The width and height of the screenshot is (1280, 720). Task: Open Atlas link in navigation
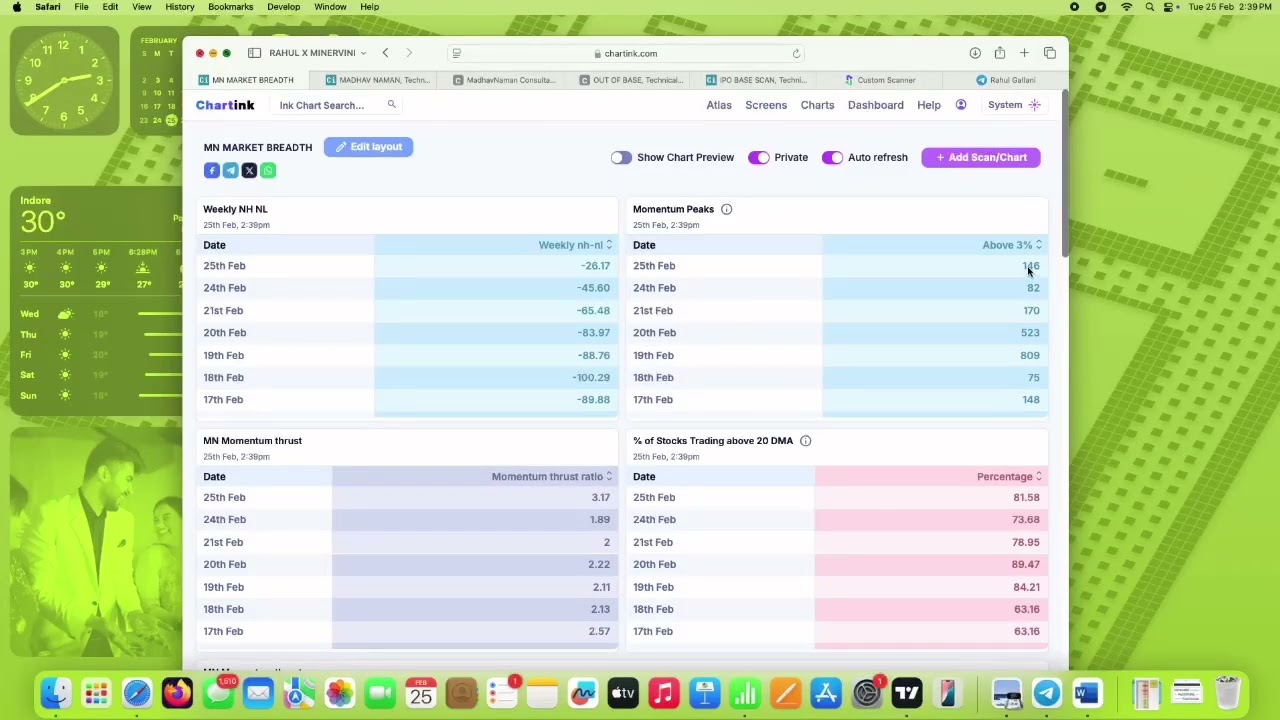719,105
